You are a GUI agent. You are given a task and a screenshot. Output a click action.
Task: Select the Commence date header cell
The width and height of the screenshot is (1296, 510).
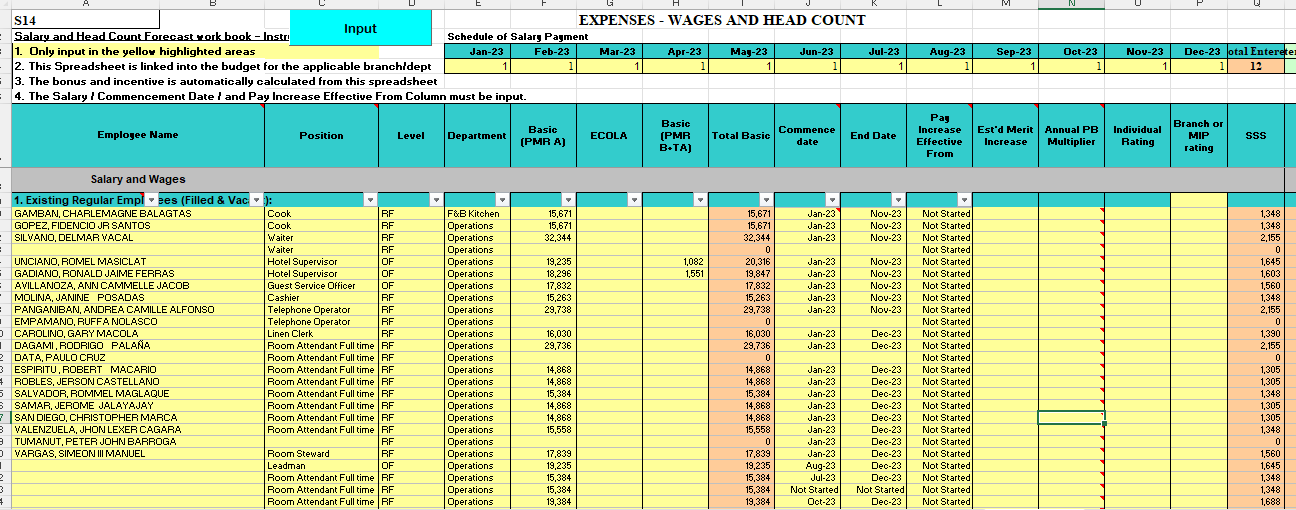coord(807,135)
